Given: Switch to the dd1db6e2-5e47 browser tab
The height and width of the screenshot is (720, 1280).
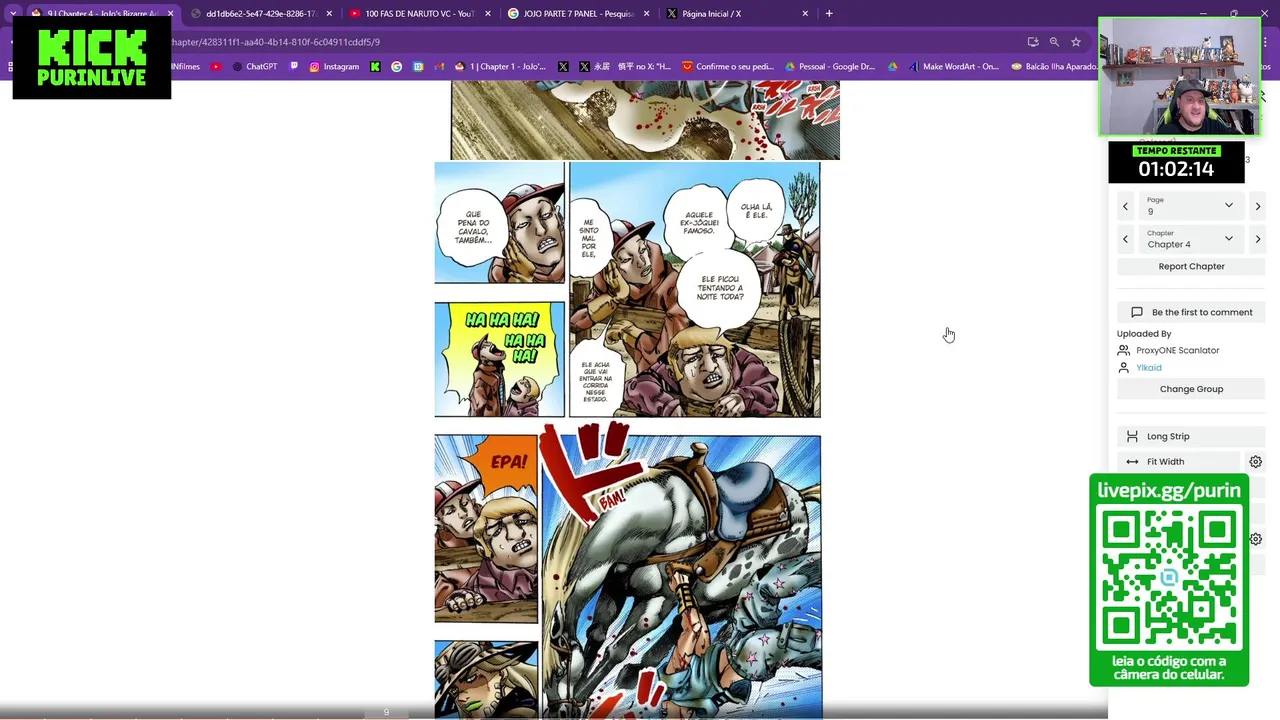Looking at the screenshot, I should tap(260, 14).
